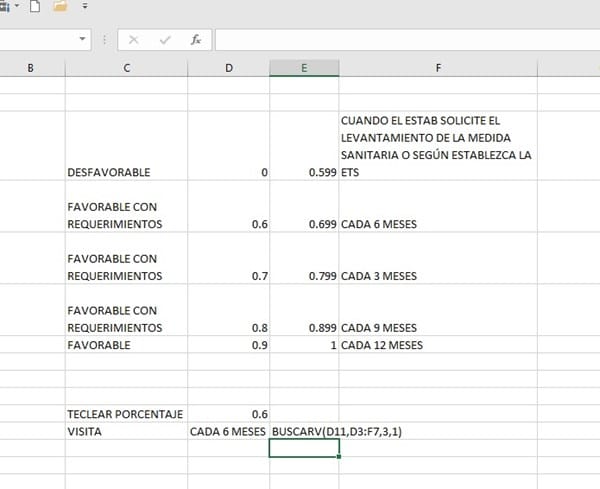This screenshot has height=489, width=600.
Task: Select column D header
Action: coord(228,68)
